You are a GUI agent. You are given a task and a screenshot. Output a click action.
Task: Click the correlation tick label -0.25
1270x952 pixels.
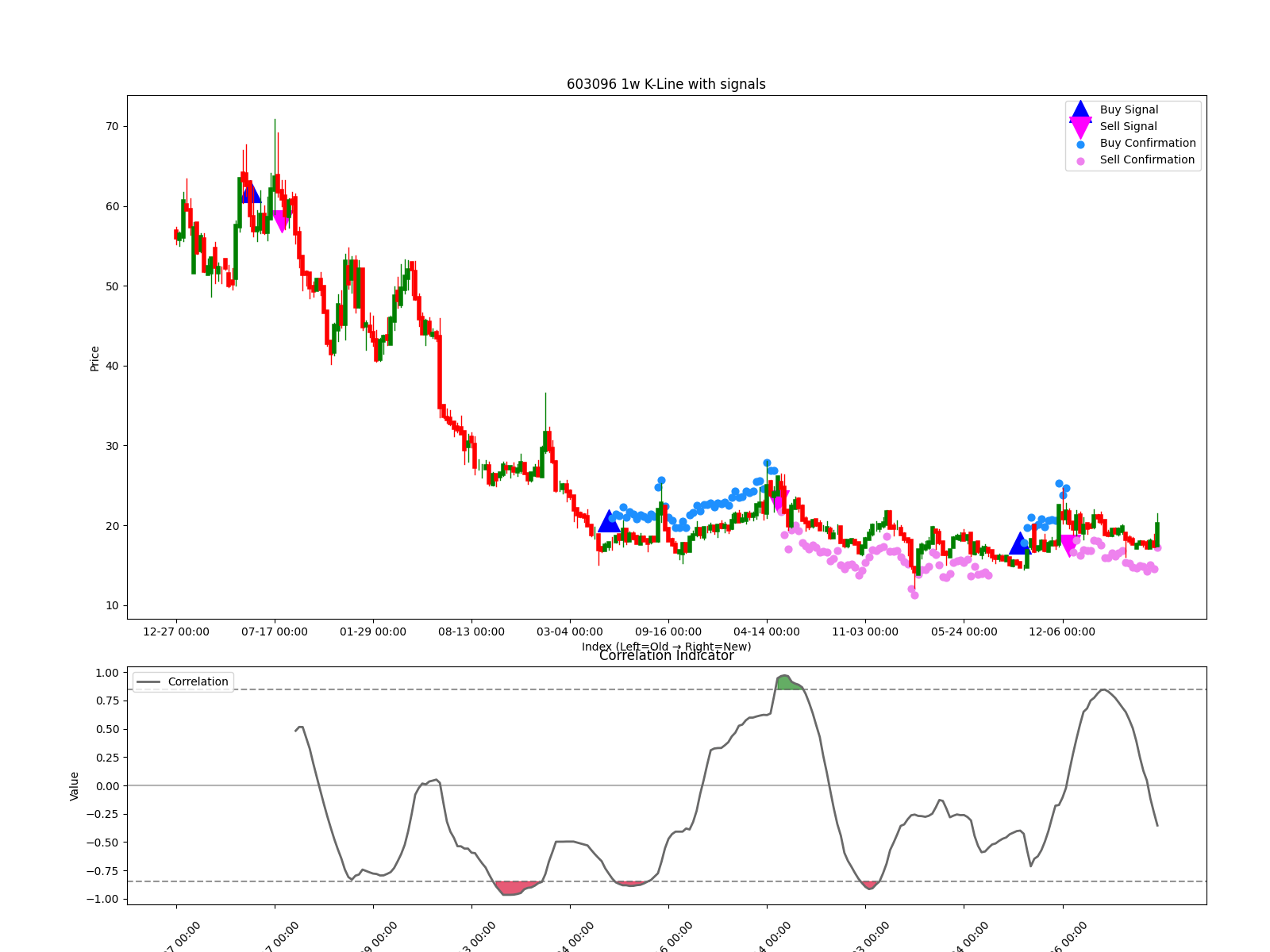102,814
